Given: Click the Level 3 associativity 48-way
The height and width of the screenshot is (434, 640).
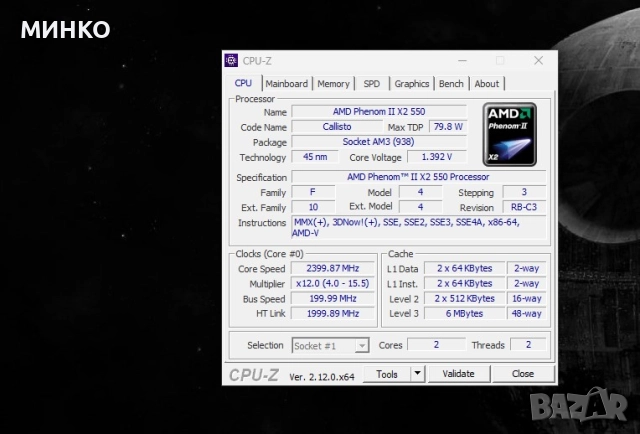Looking at the screenshot, I should pyautogui.click(x=527, y=314).
